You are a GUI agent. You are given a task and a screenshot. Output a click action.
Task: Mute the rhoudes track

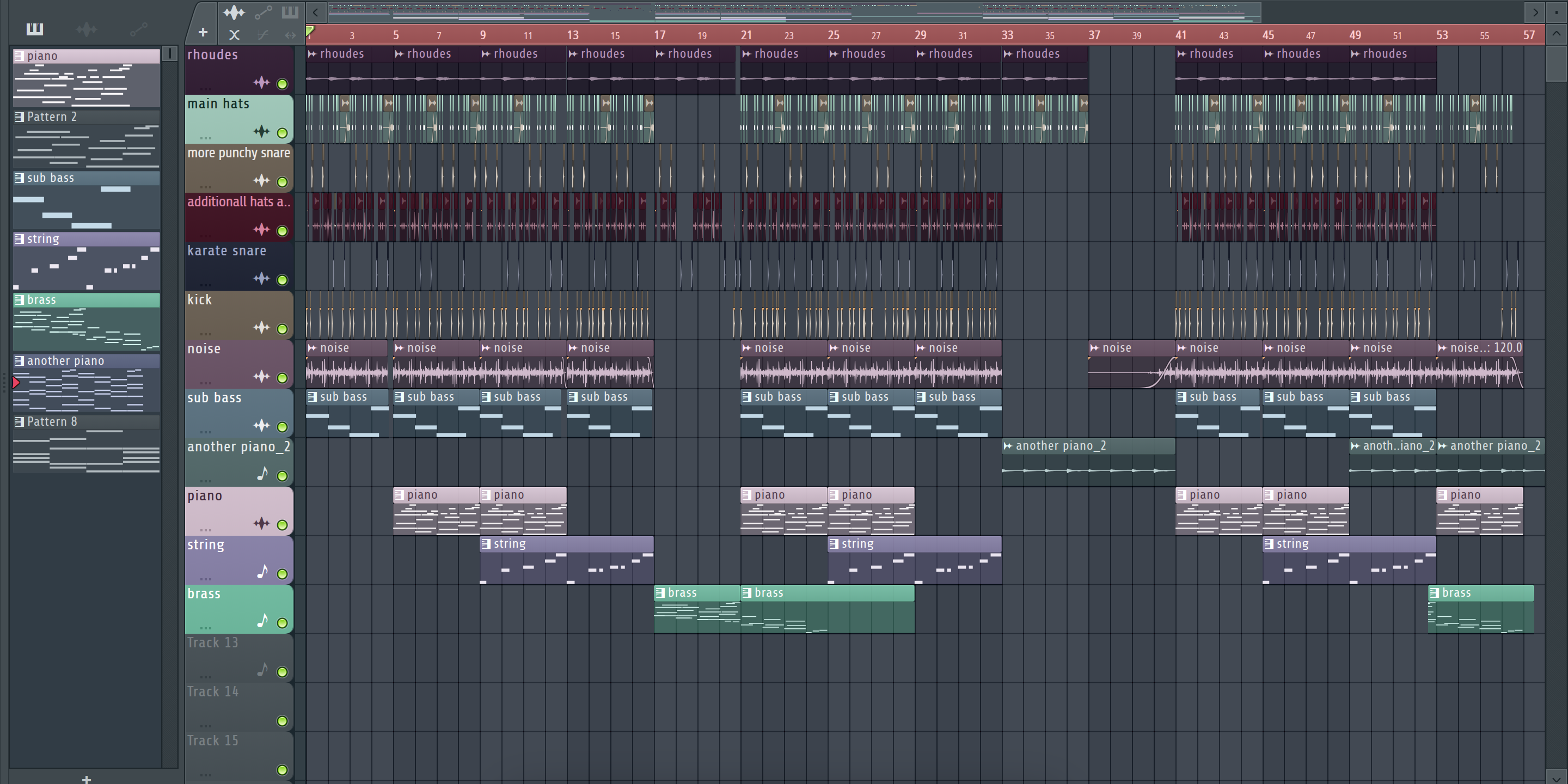click(283, 84)
